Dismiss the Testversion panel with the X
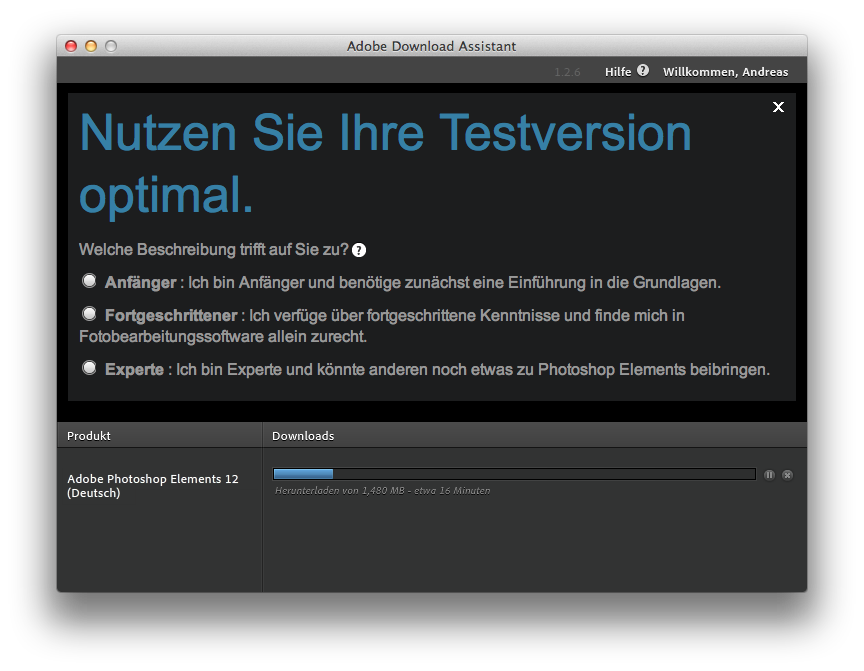 tap(778, 107)
